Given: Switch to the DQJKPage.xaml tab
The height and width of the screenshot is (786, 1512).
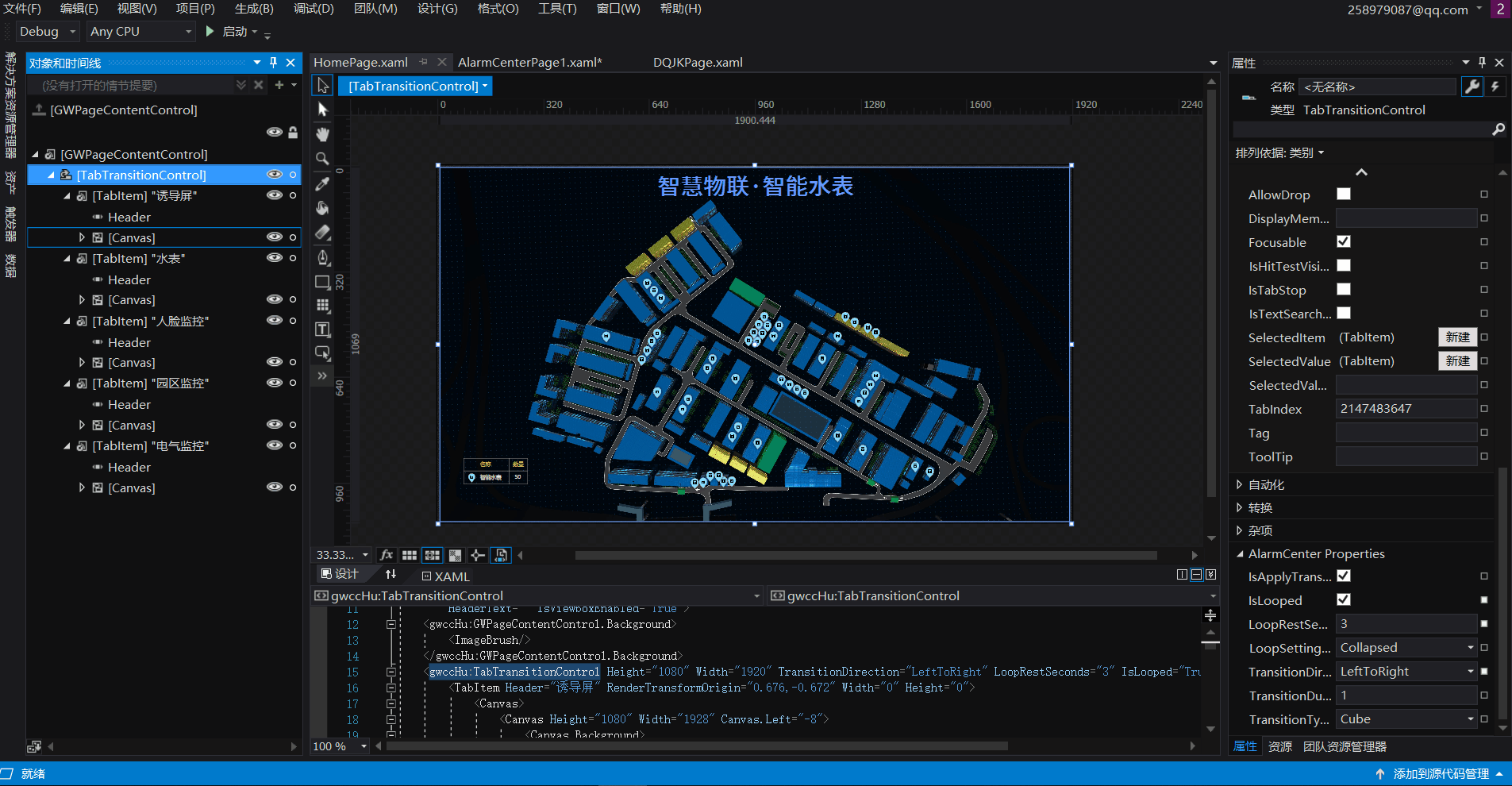Looking at the screenshot, I should point(698,63).
